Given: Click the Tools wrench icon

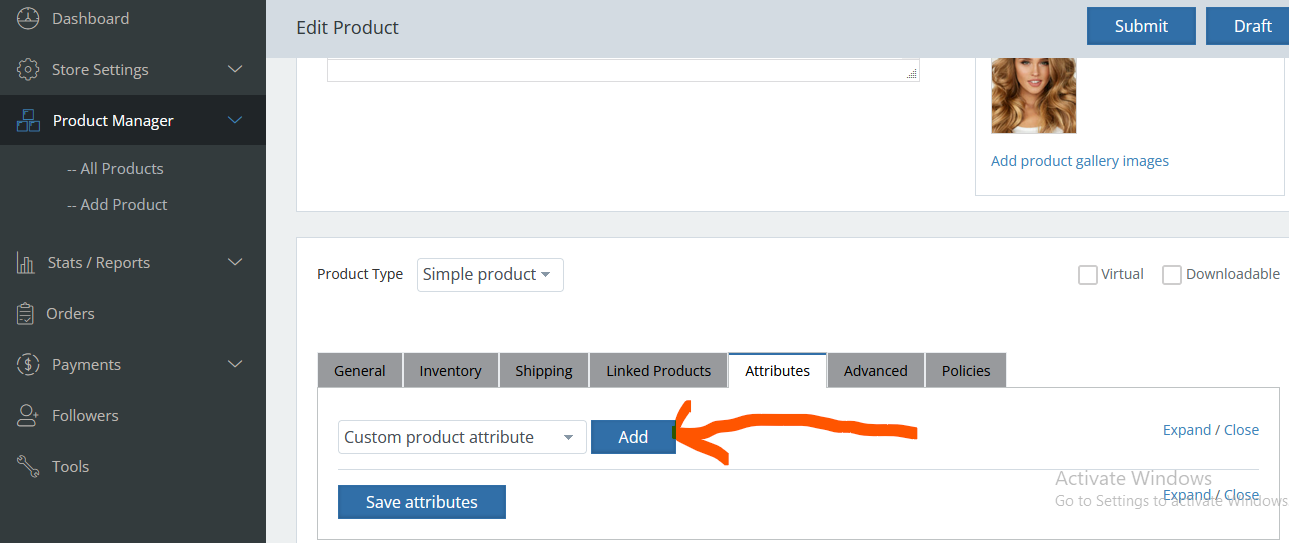Looking at the screenshot, I should pos(28,467).
